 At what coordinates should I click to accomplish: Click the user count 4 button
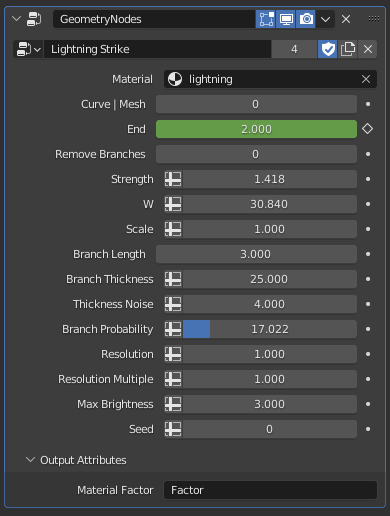[294, 49]
